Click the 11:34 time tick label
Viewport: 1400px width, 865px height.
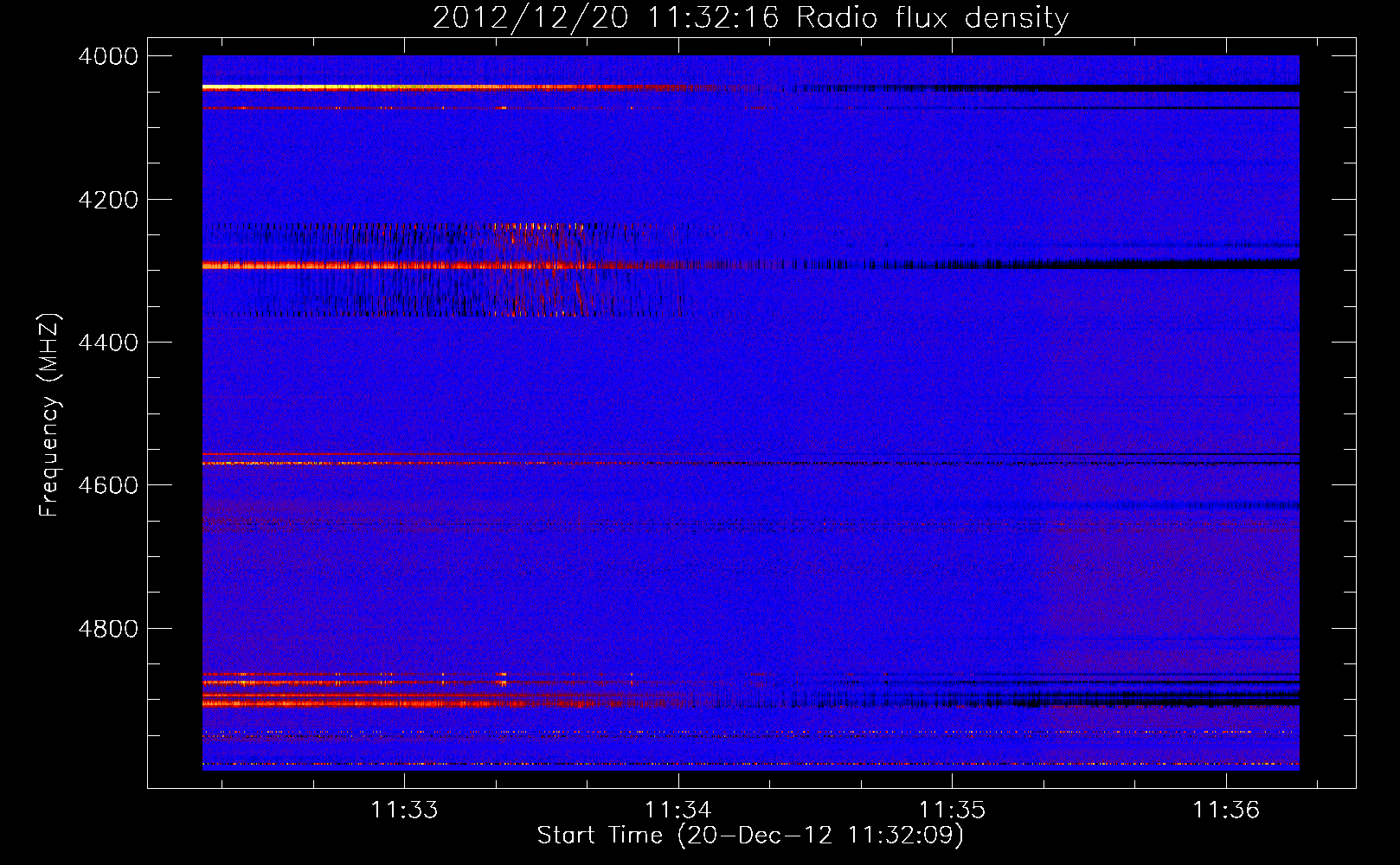678,810
